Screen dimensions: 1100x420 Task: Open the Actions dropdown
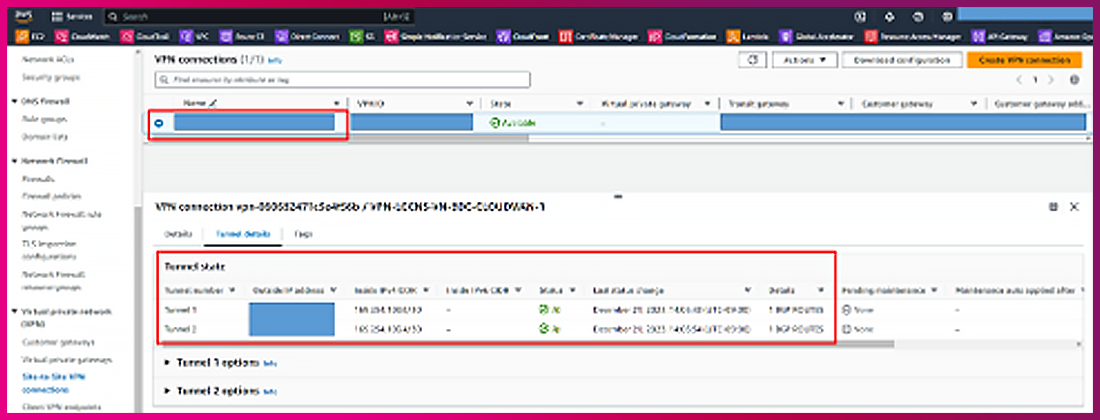point(805,60)
